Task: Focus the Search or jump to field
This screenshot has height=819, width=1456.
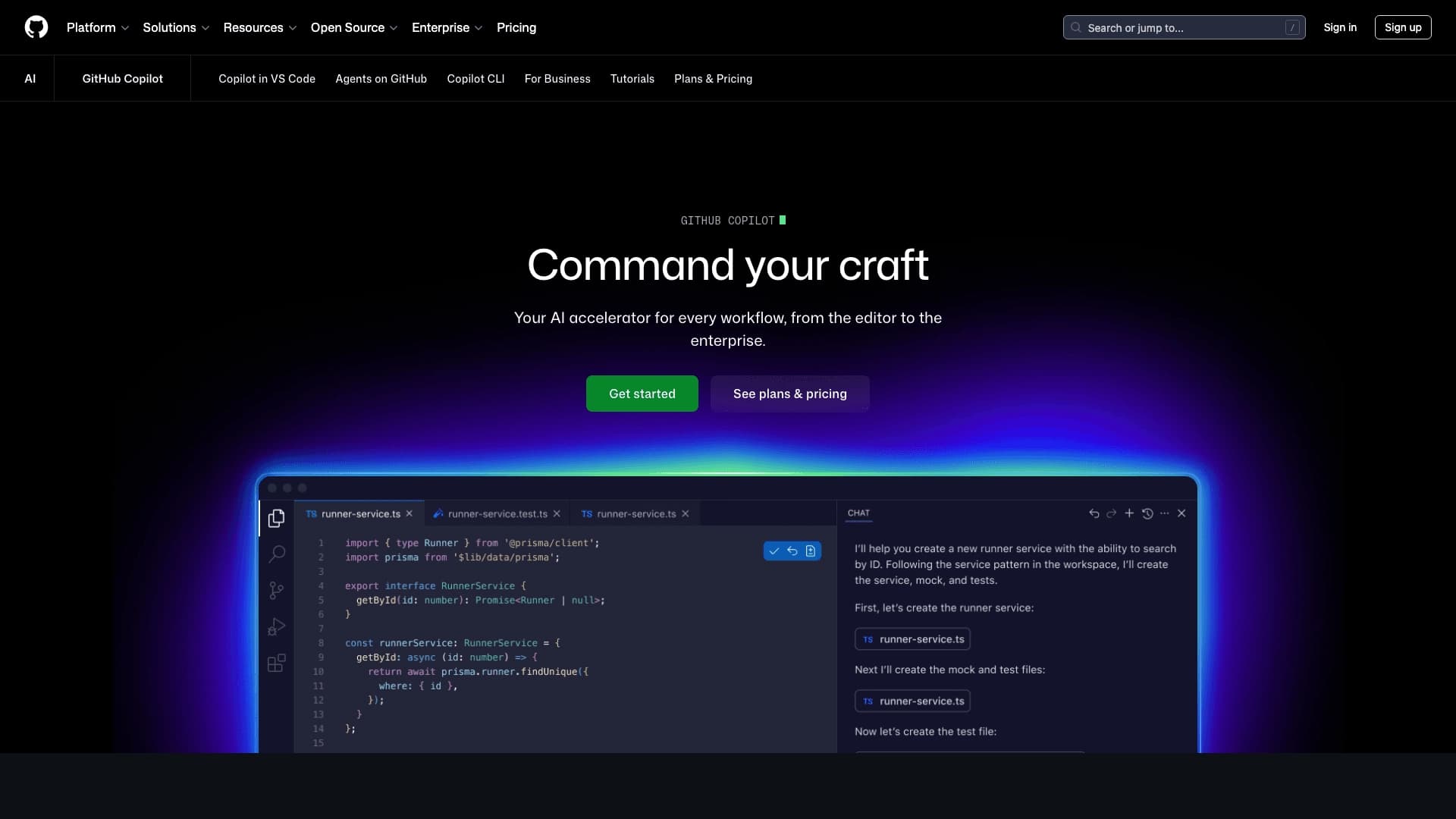Action: click(1184, 27)
